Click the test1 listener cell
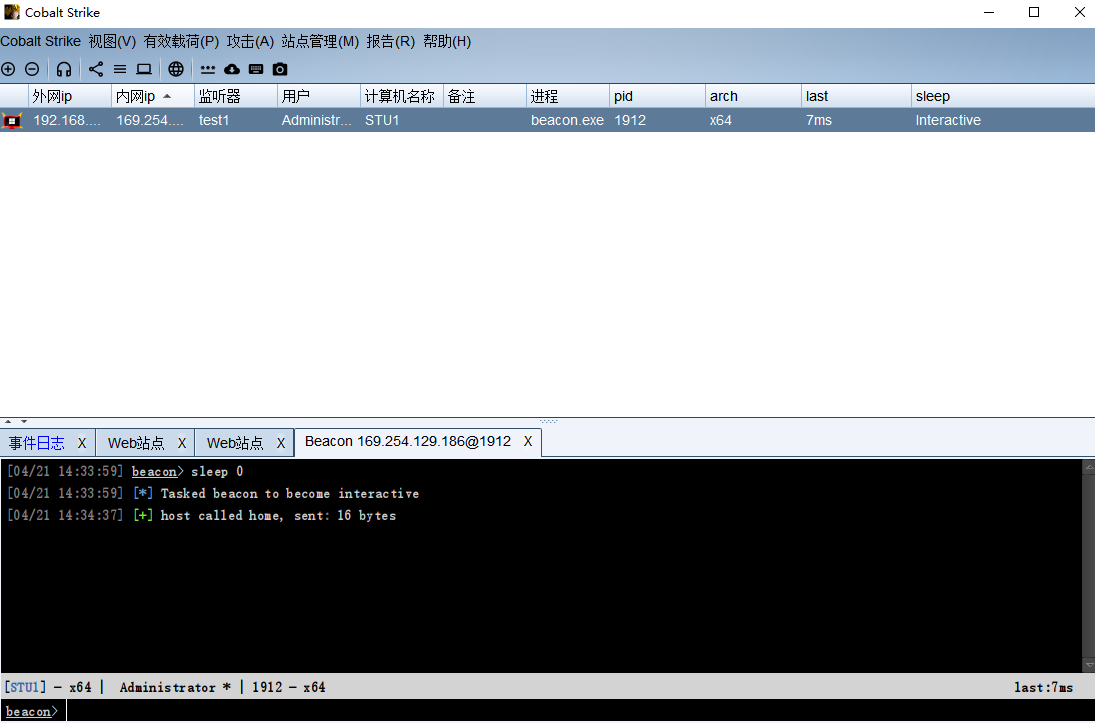The height and width of the screenshot is (723, 1095). (236, 120)
